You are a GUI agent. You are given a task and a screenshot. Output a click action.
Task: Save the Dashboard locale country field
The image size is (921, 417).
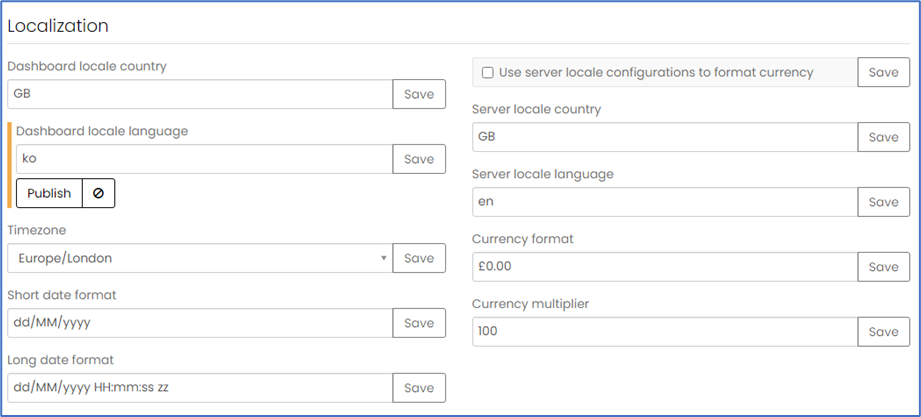click(419, 94)
